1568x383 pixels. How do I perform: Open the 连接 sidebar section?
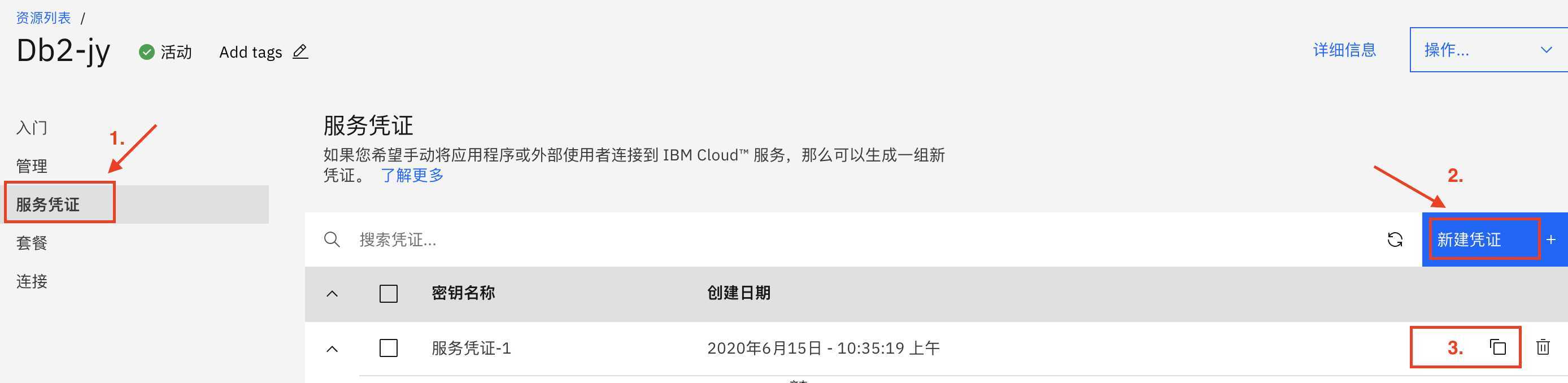pos(32,281)
